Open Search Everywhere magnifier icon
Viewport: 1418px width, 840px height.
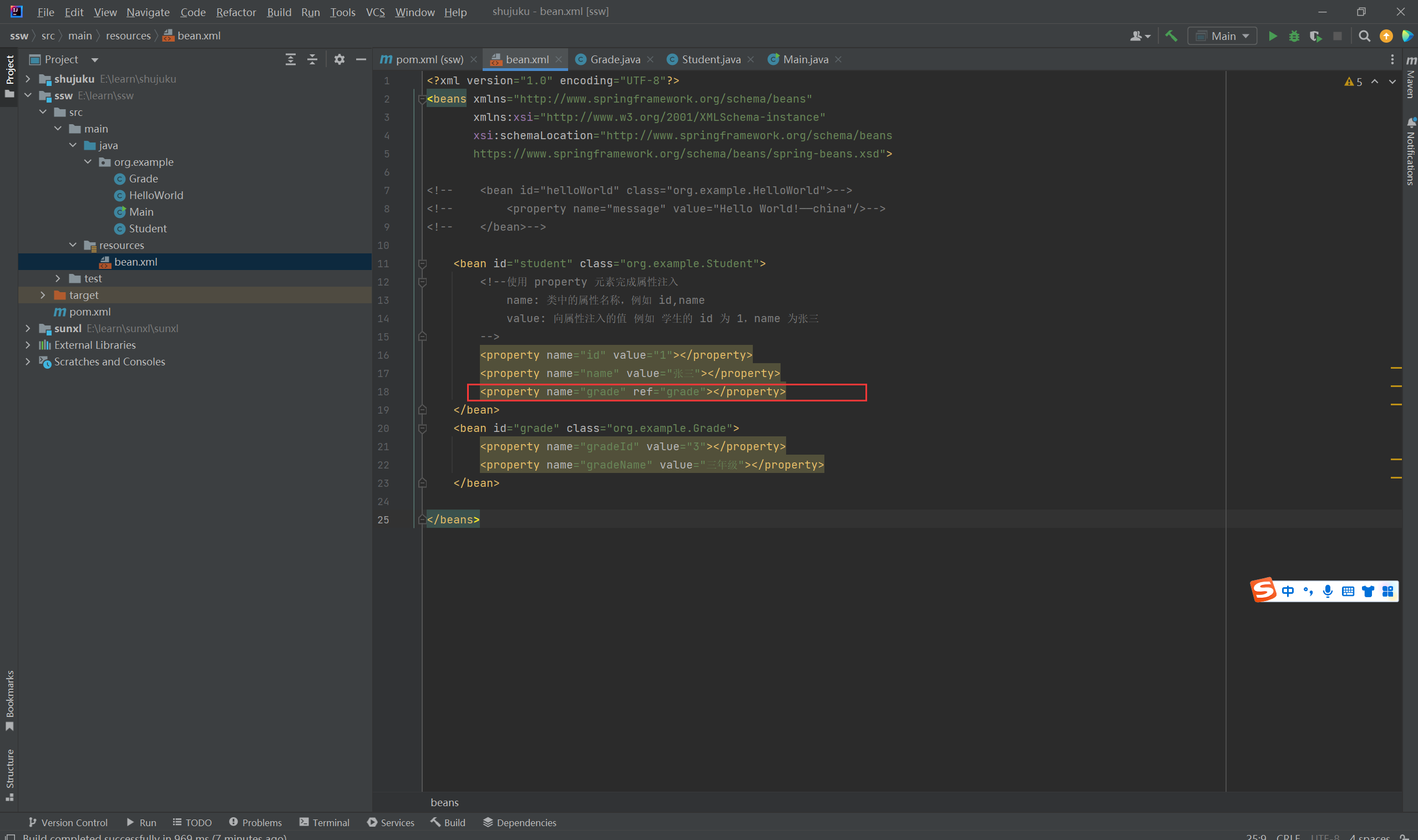1364,36
